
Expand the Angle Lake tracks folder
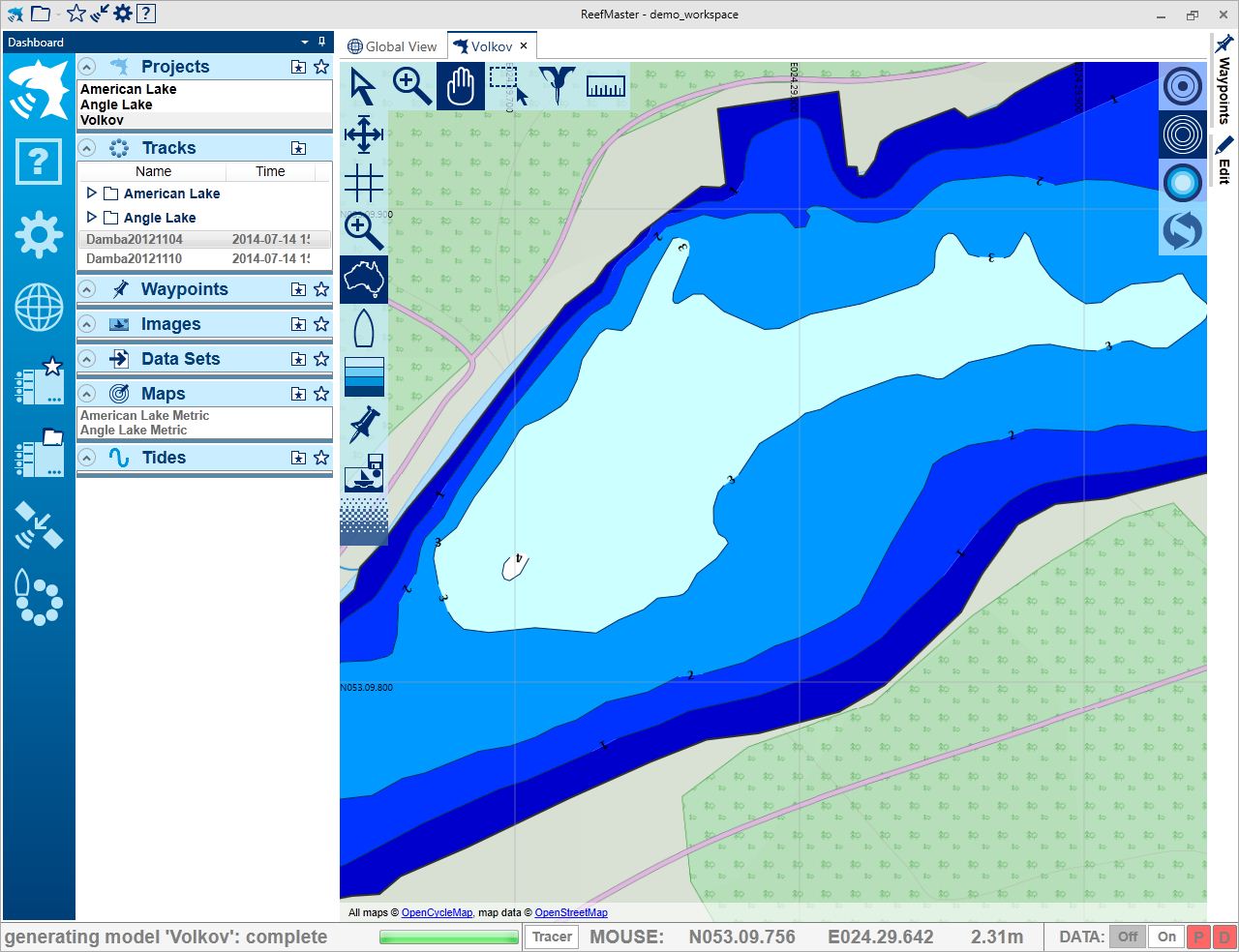[92, 218]
